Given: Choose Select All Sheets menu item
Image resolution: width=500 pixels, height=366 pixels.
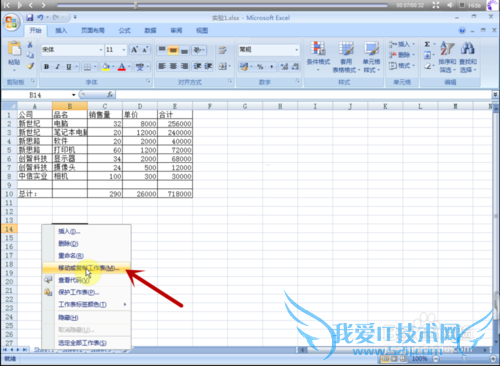Looking at the screenshot, I should 87,343.
